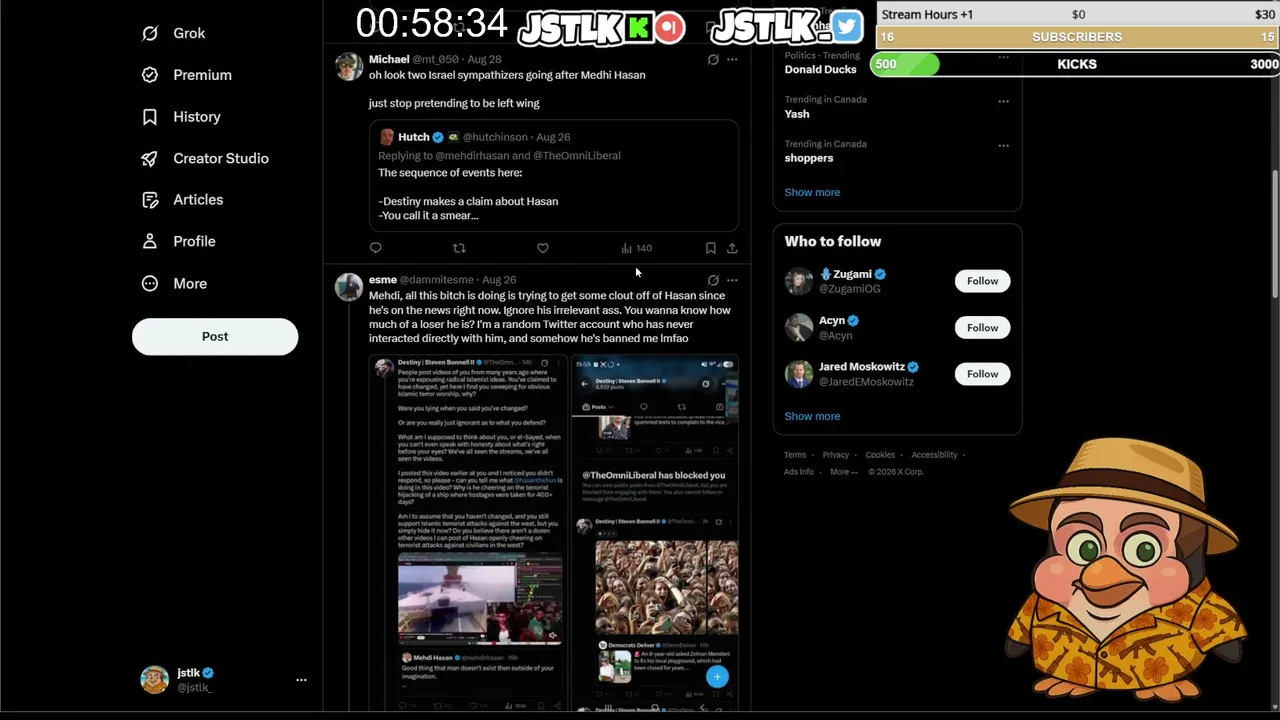Repost Michael's tweet with the retweet icon
The width and height of the screenshot is (1280, 720).
coord(459,248)
